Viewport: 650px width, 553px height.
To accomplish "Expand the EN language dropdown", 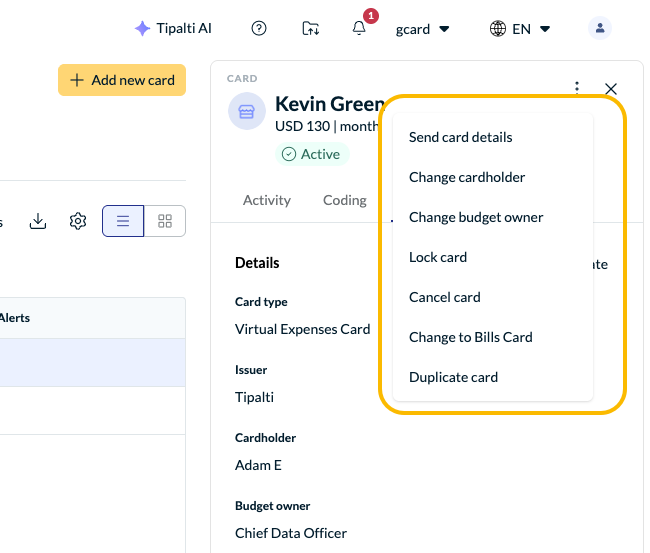I will [531, 29].
